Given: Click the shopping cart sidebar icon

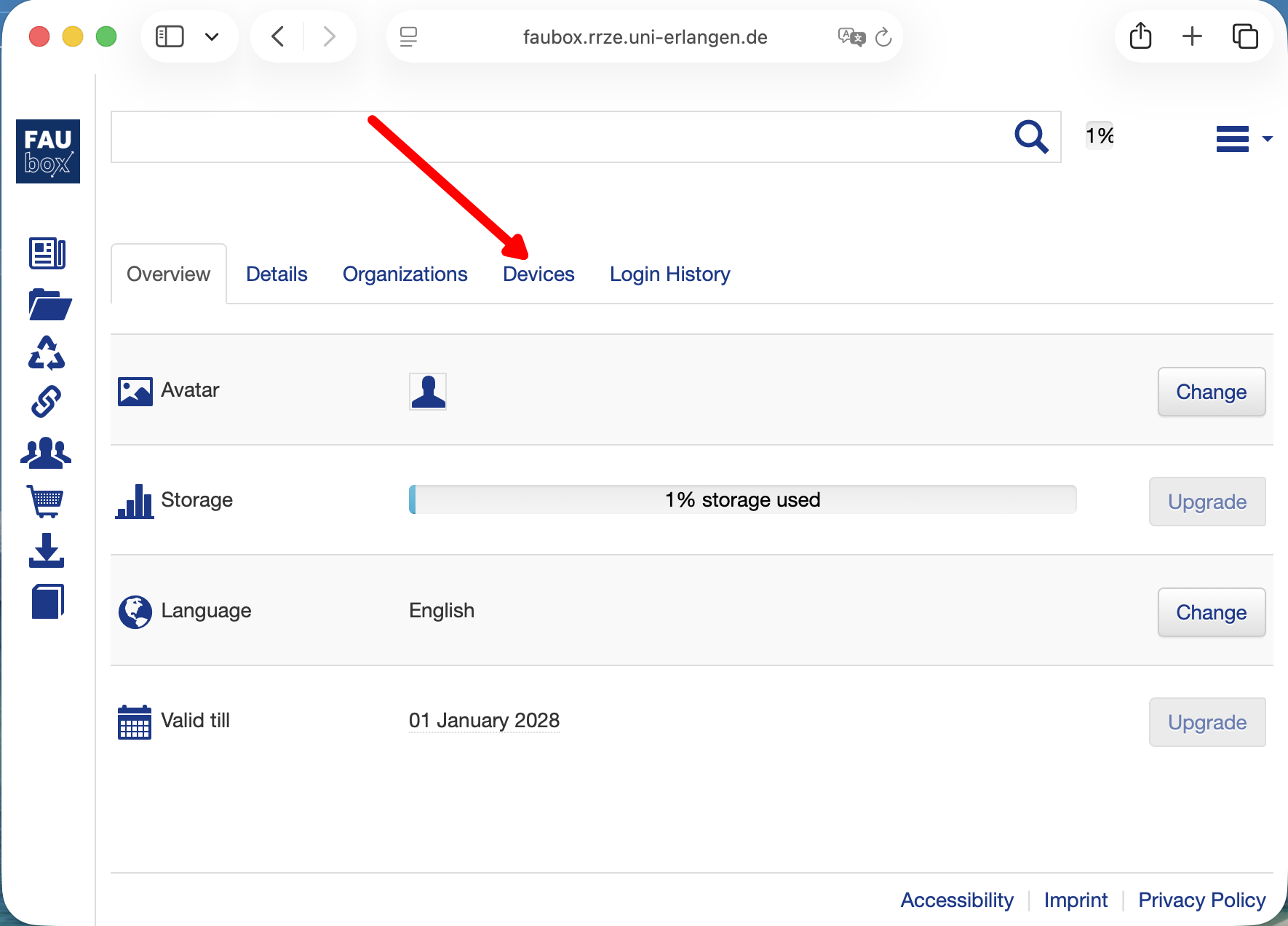Looking at the screenshot, I should [46, 502].
